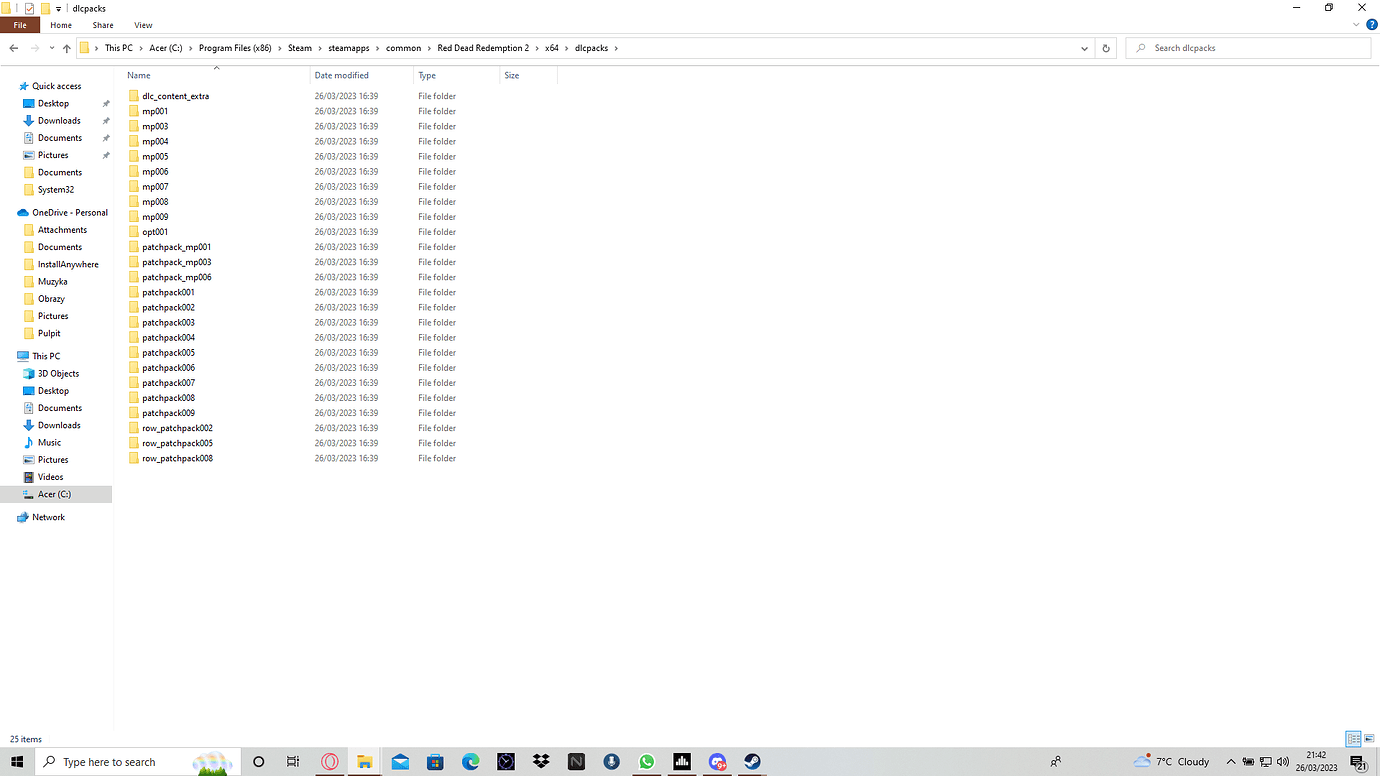Open the Windows Start menu
The width and height of the screenshot is (1380, 776).
pyautogui.click(x=17, y=762)
